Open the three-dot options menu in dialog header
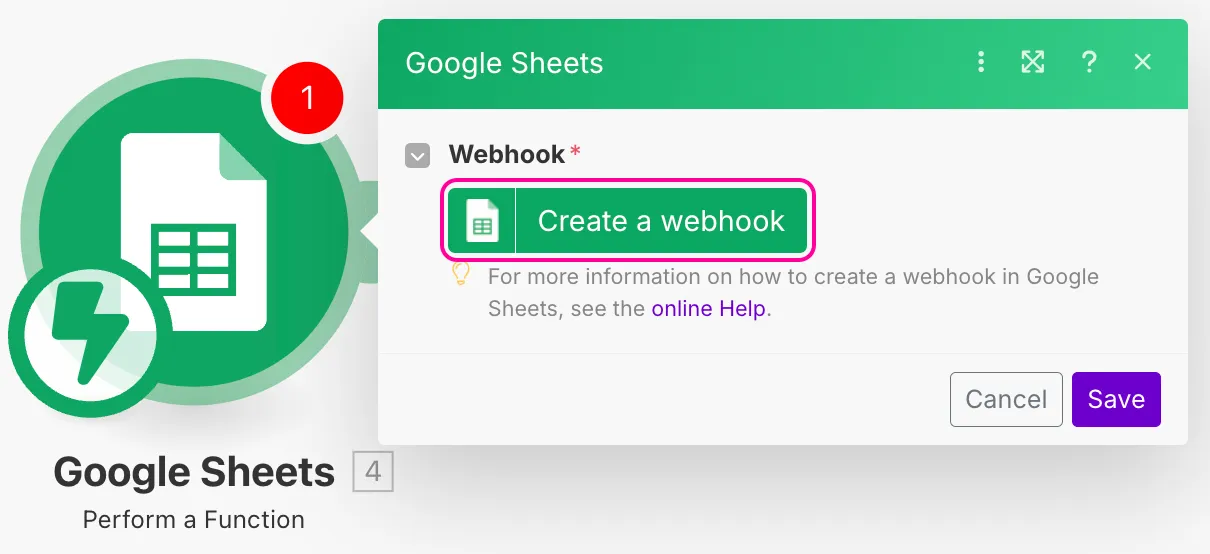1210x554 pixels. point(981,63)
